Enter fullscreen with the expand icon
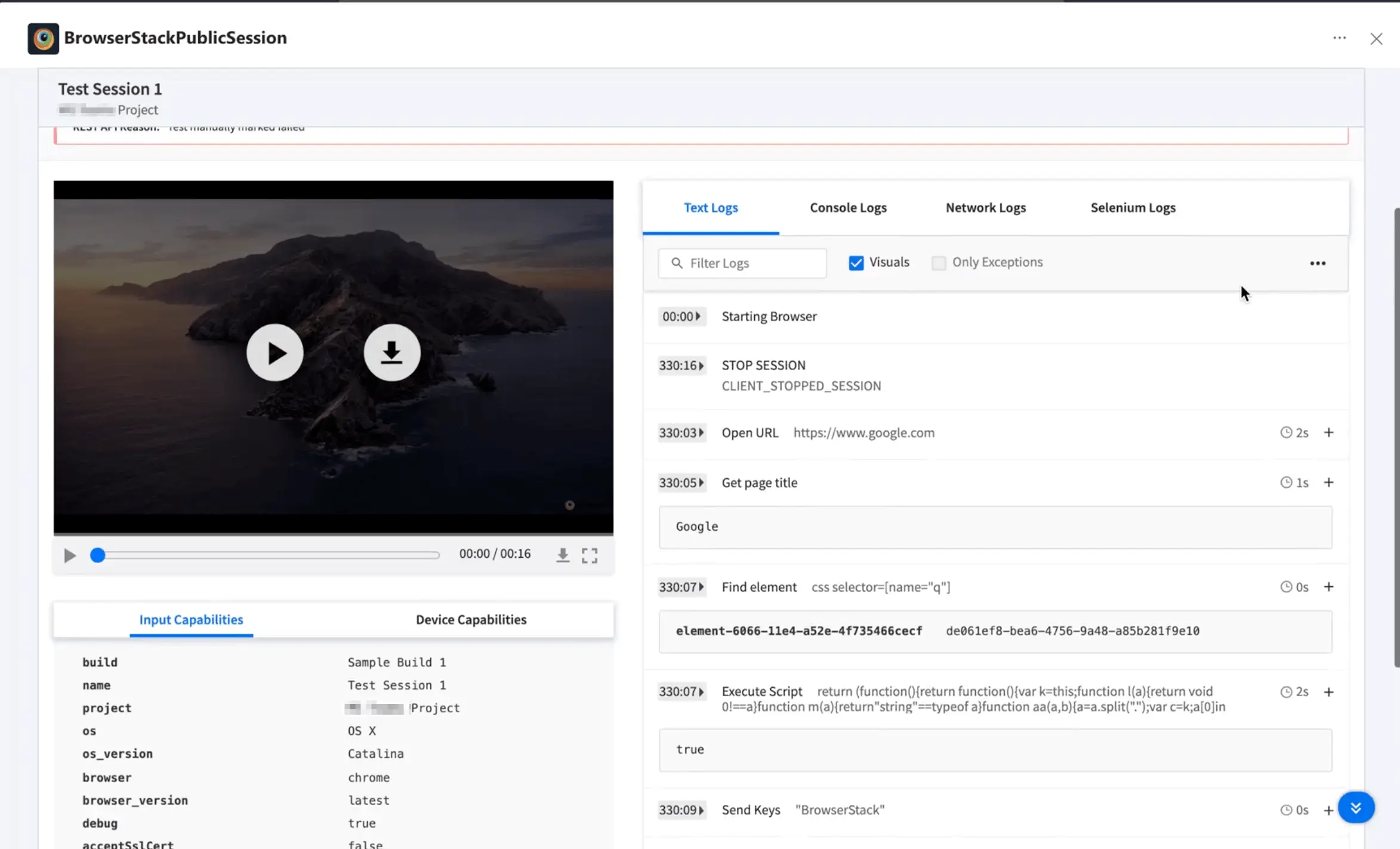1400x849 pixels. [x=590, y=555]
